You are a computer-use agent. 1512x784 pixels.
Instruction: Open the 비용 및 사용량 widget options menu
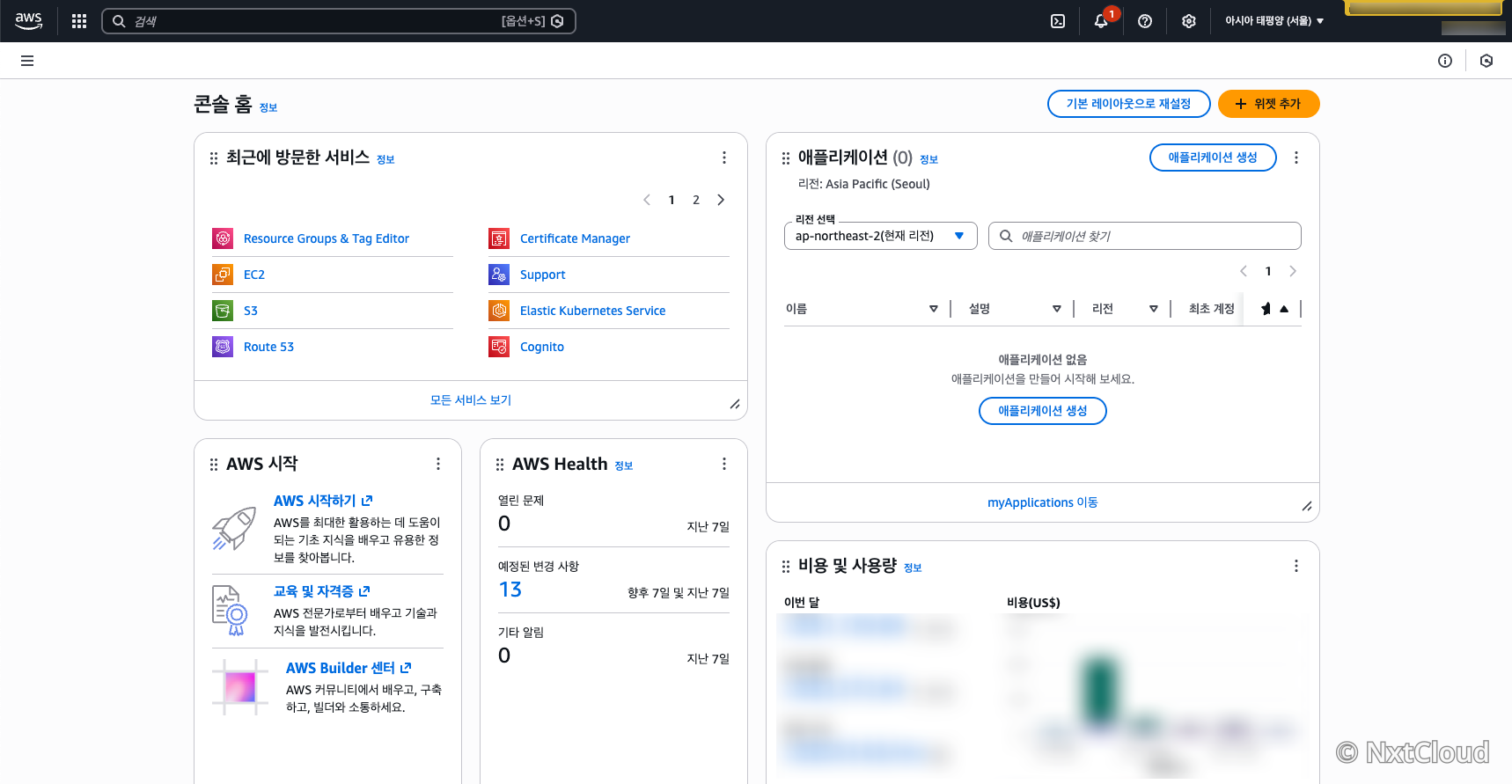[x=1296, y=566]
